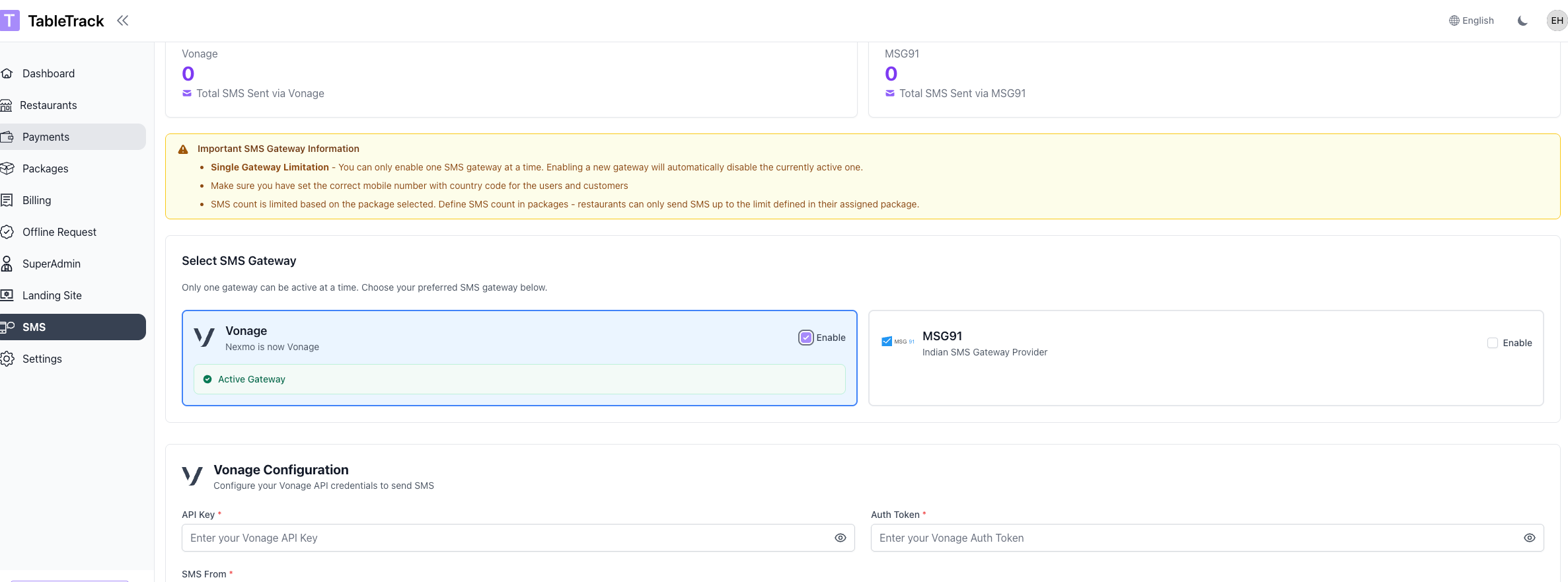
Task: Show the Vonage API Key value
Action: pos(840,538)
